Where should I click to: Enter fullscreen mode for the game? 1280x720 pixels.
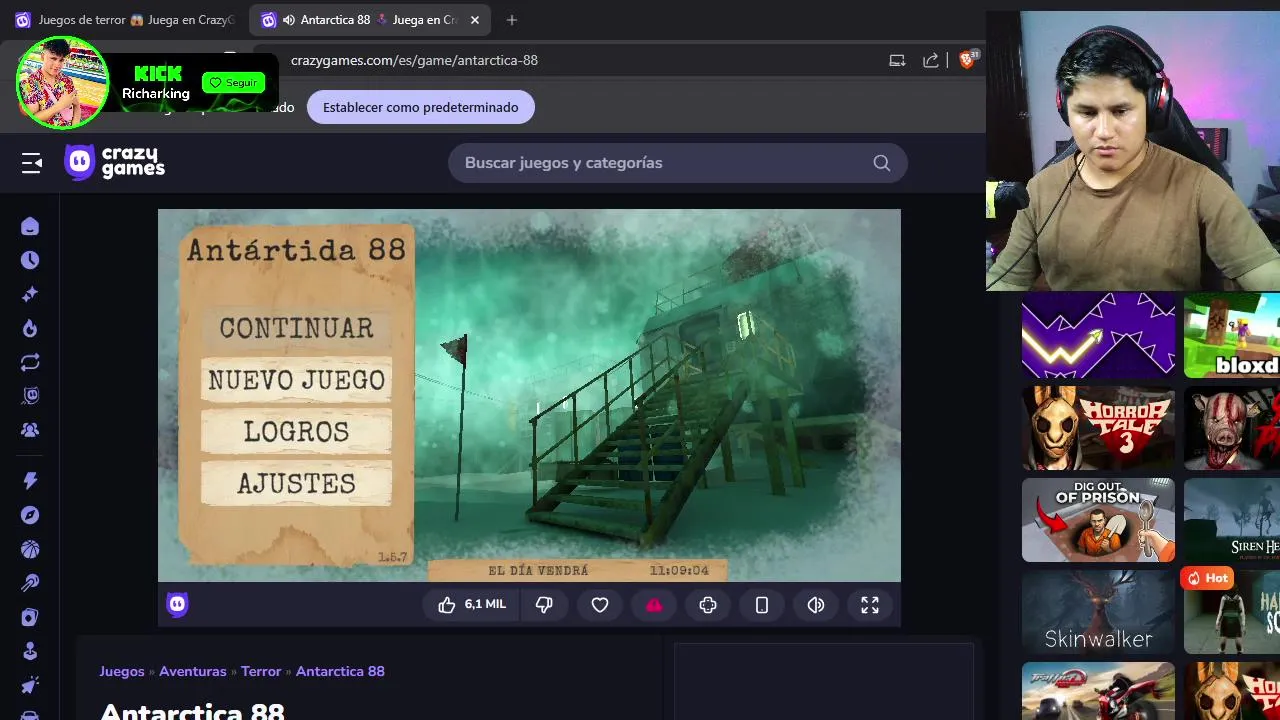click(870, 605)
